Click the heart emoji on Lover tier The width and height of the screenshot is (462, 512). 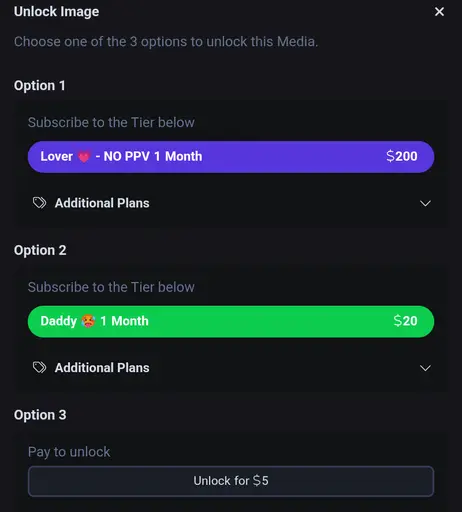click(x=84, y=156)
